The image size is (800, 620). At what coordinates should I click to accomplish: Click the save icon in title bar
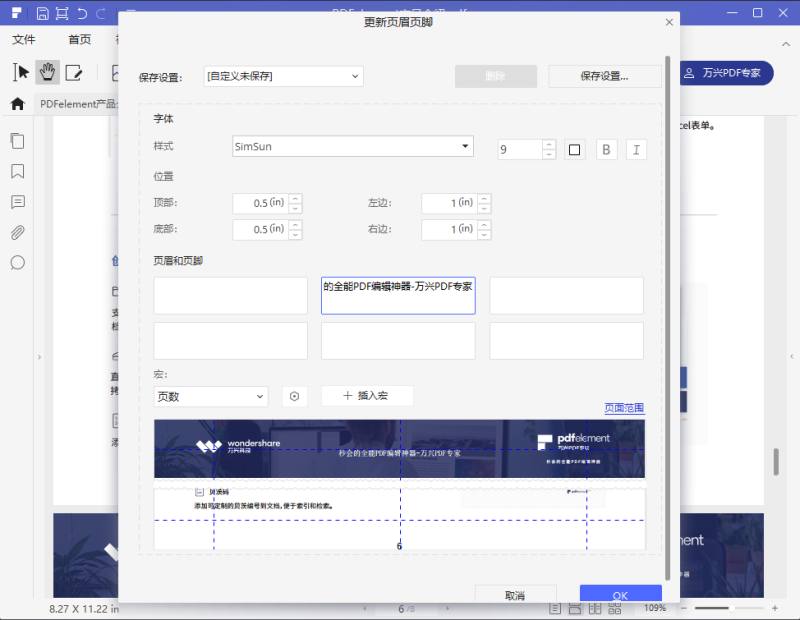click(x=42, y=13)
